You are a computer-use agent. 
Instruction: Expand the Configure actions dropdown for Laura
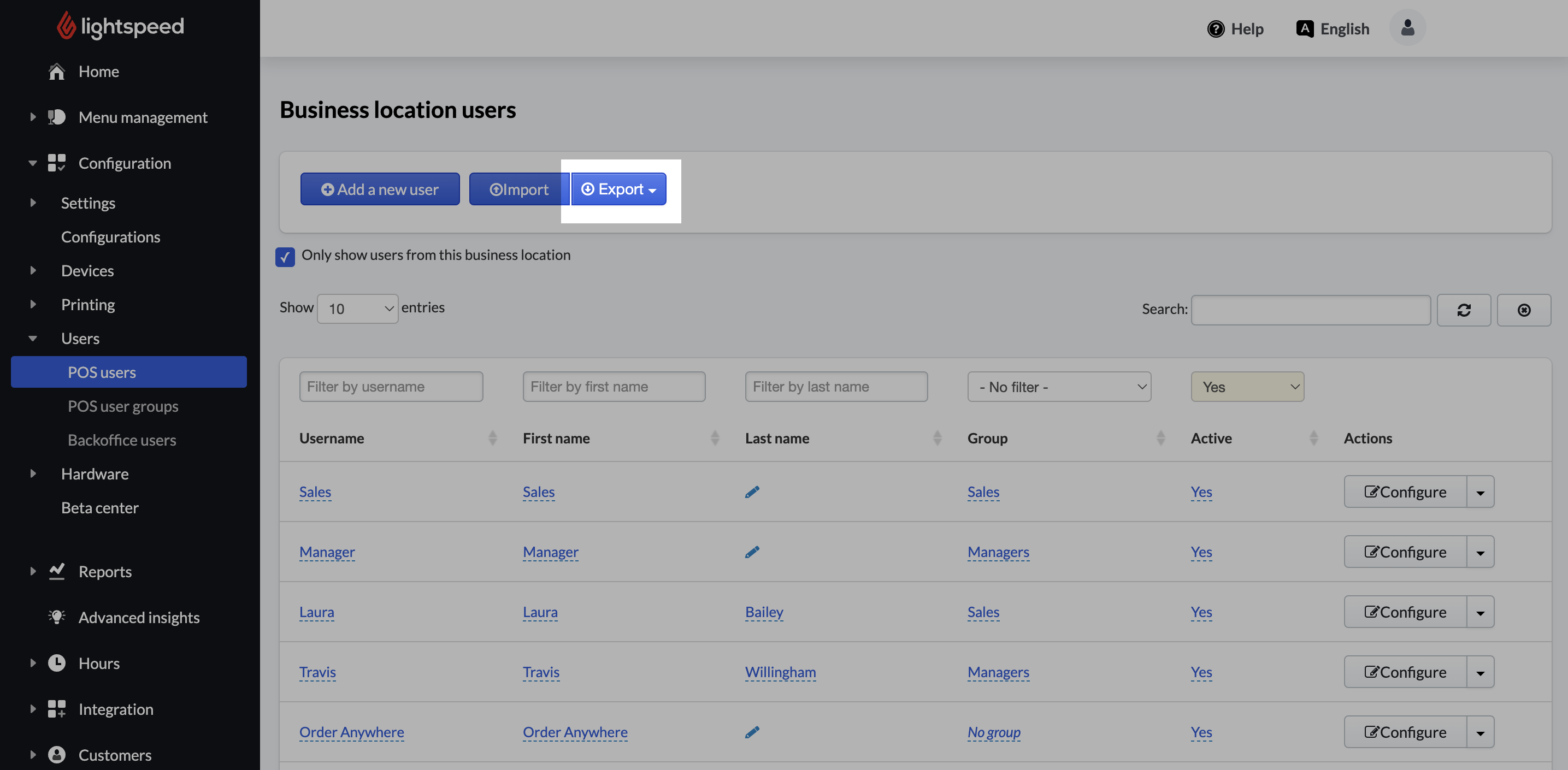(1481, 611)
